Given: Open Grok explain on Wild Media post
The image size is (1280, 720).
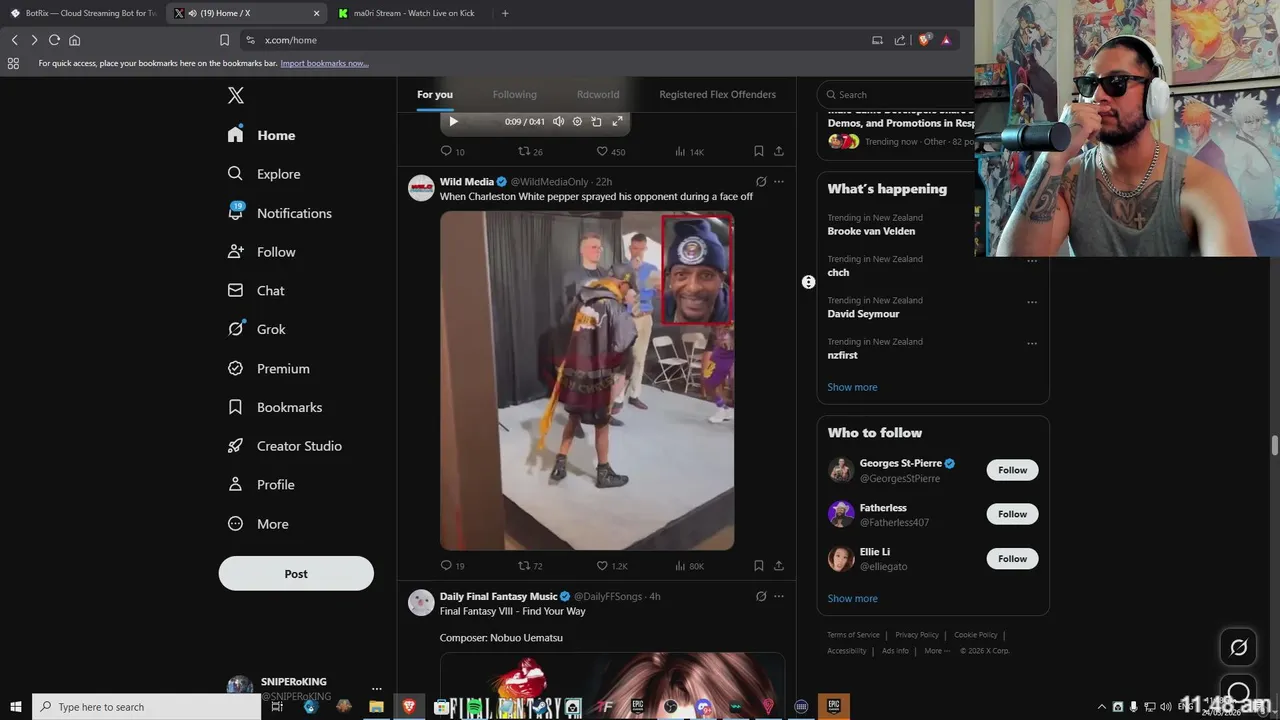Looking at the screenshot, I should pyautogui.click(x=761, y=182).
